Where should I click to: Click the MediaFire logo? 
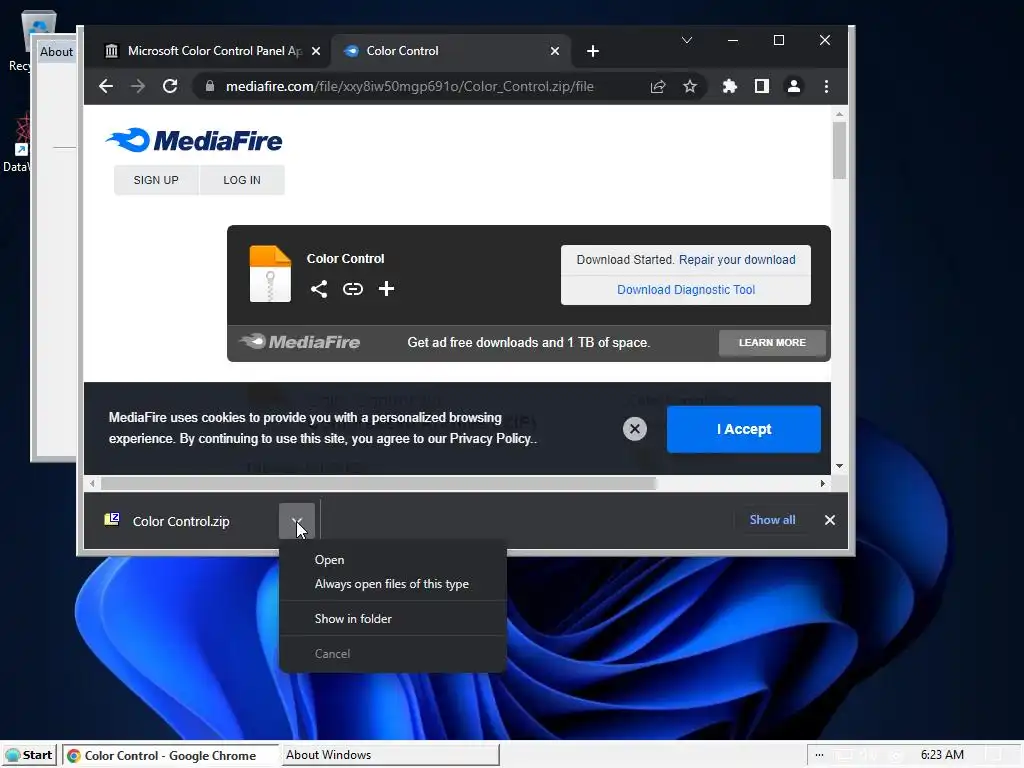[194, 140]
